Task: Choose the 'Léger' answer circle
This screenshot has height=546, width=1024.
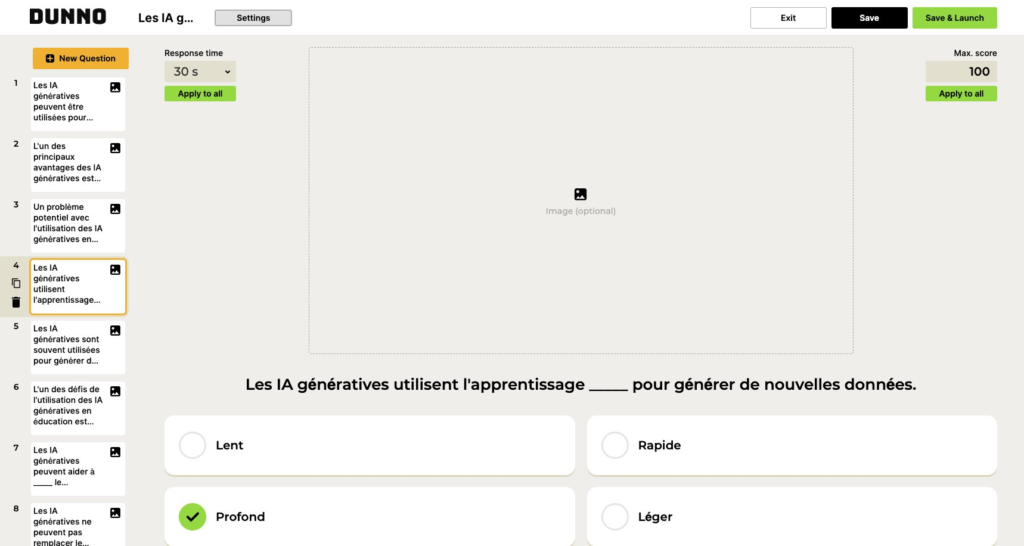Action: point(615,517)
